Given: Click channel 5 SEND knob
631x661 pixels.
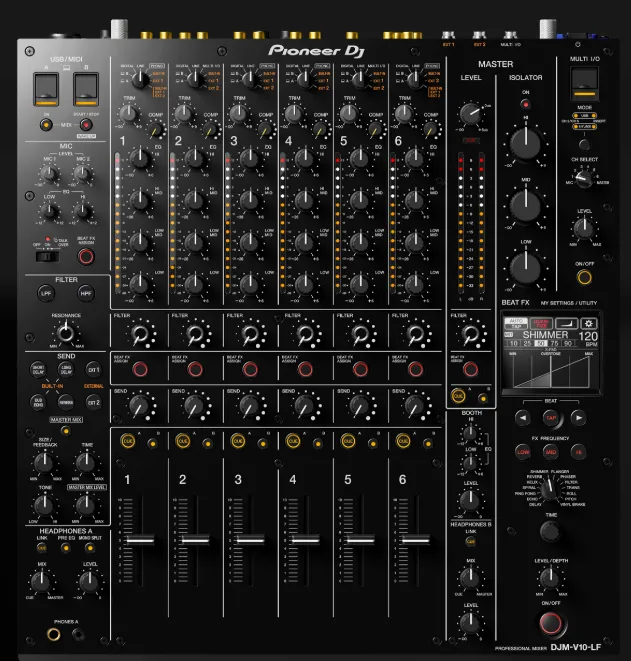Looking at the screenshot, I should pyautogui.click(x=360, y=406).
